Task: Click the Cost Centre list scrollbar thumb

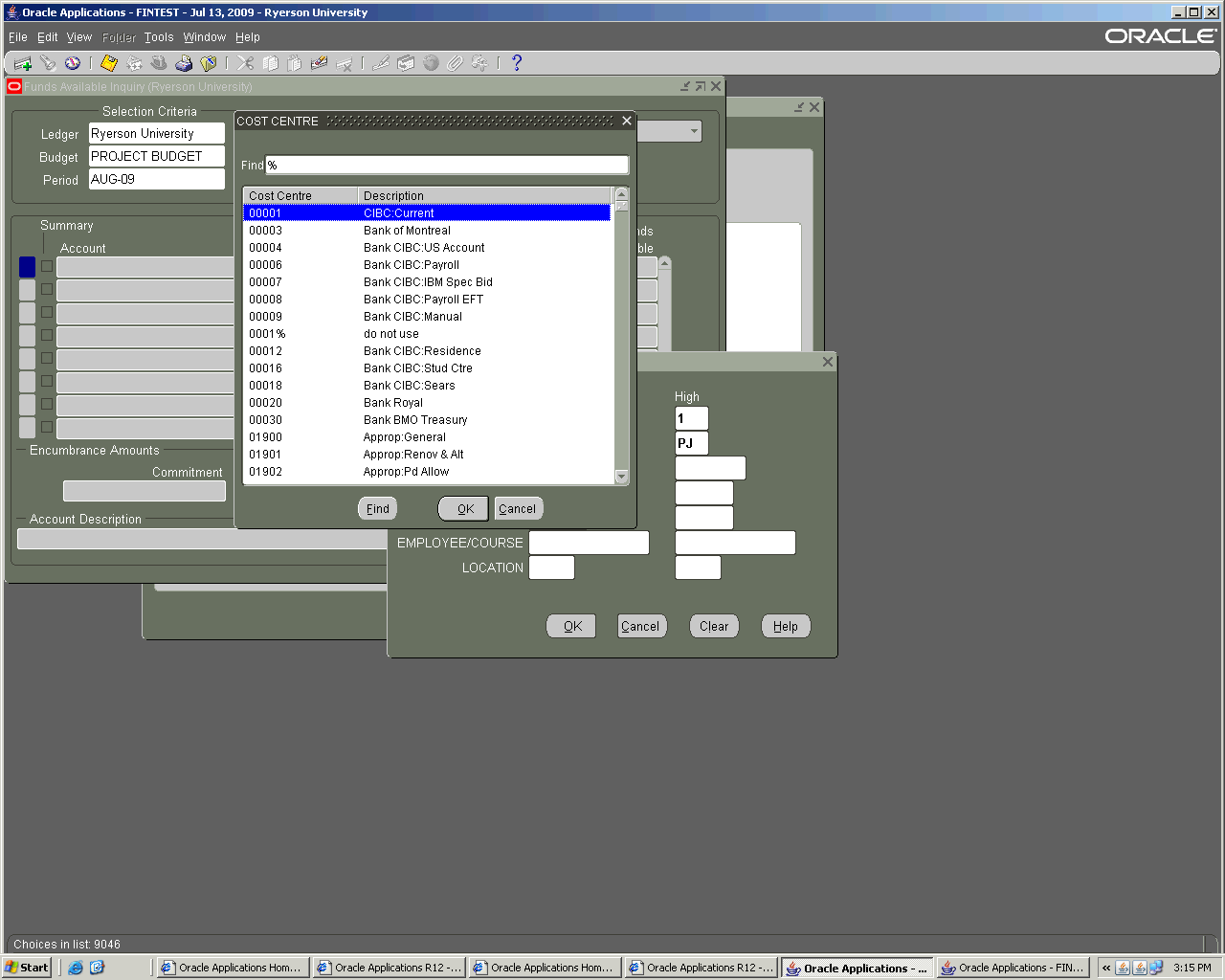Action: (x=621, y=207)
